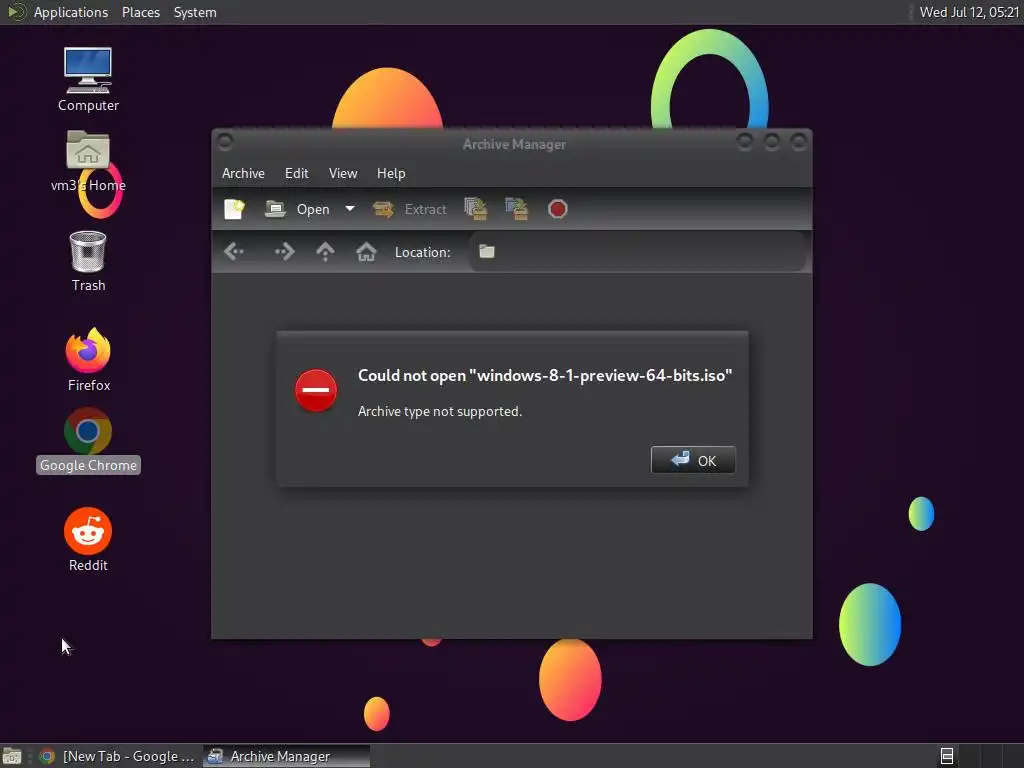Select the vm3's Home folder icon
This screenshot has width=1024, height=768.
[88, 161]
